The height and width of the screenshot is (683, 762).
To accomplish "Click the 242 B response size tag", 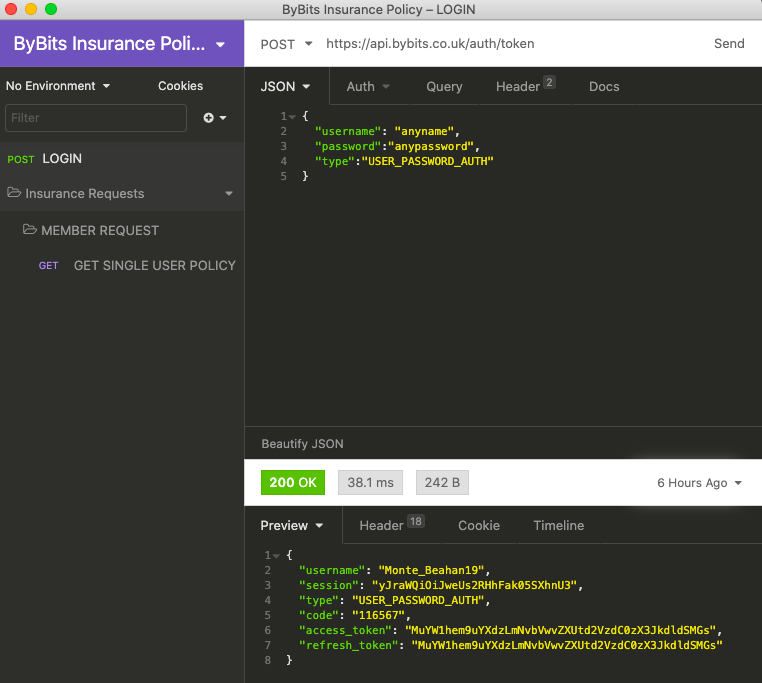I will [442, 482].
